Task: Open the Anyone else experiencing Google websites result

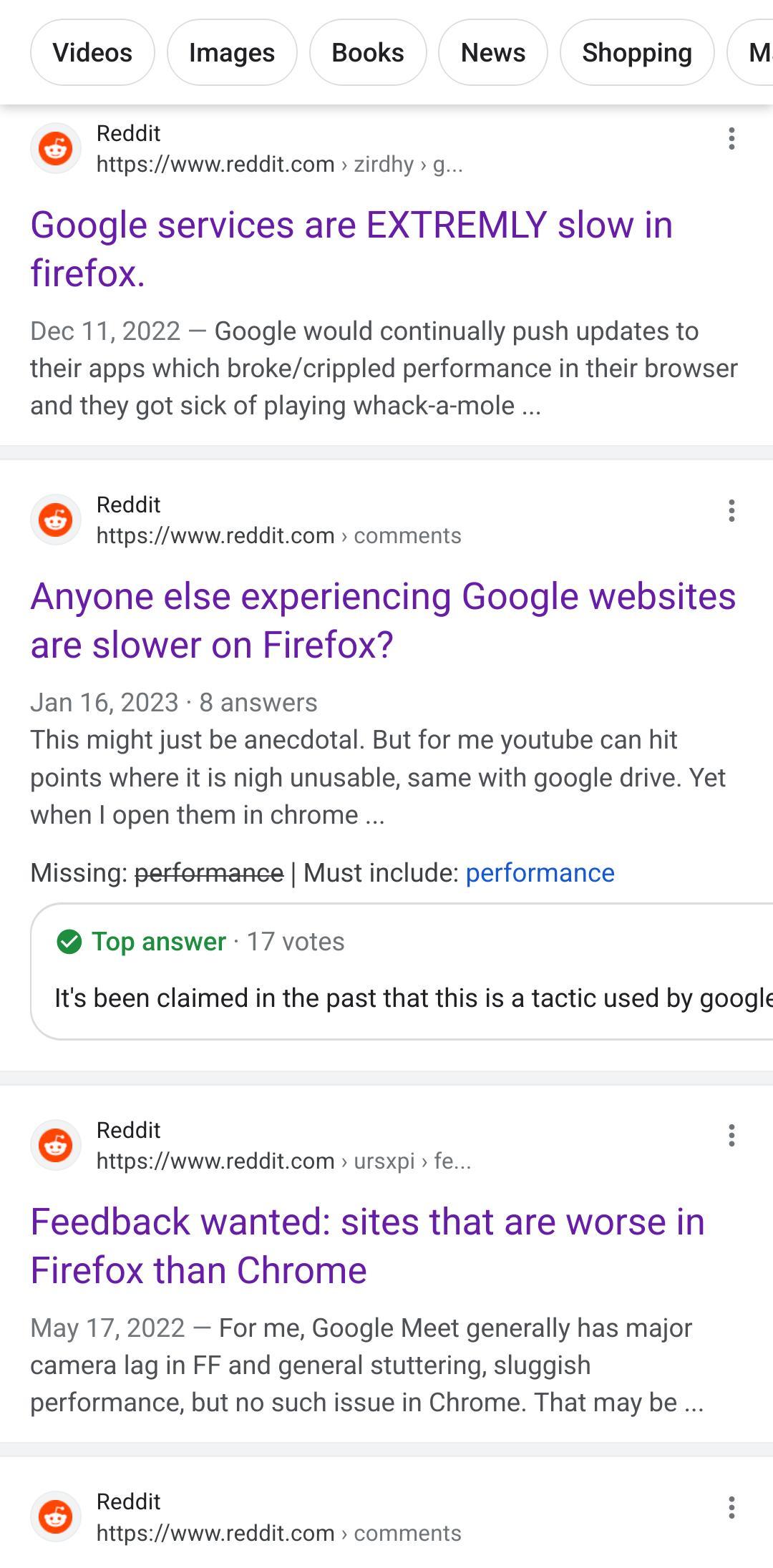Action: (383, 620)
